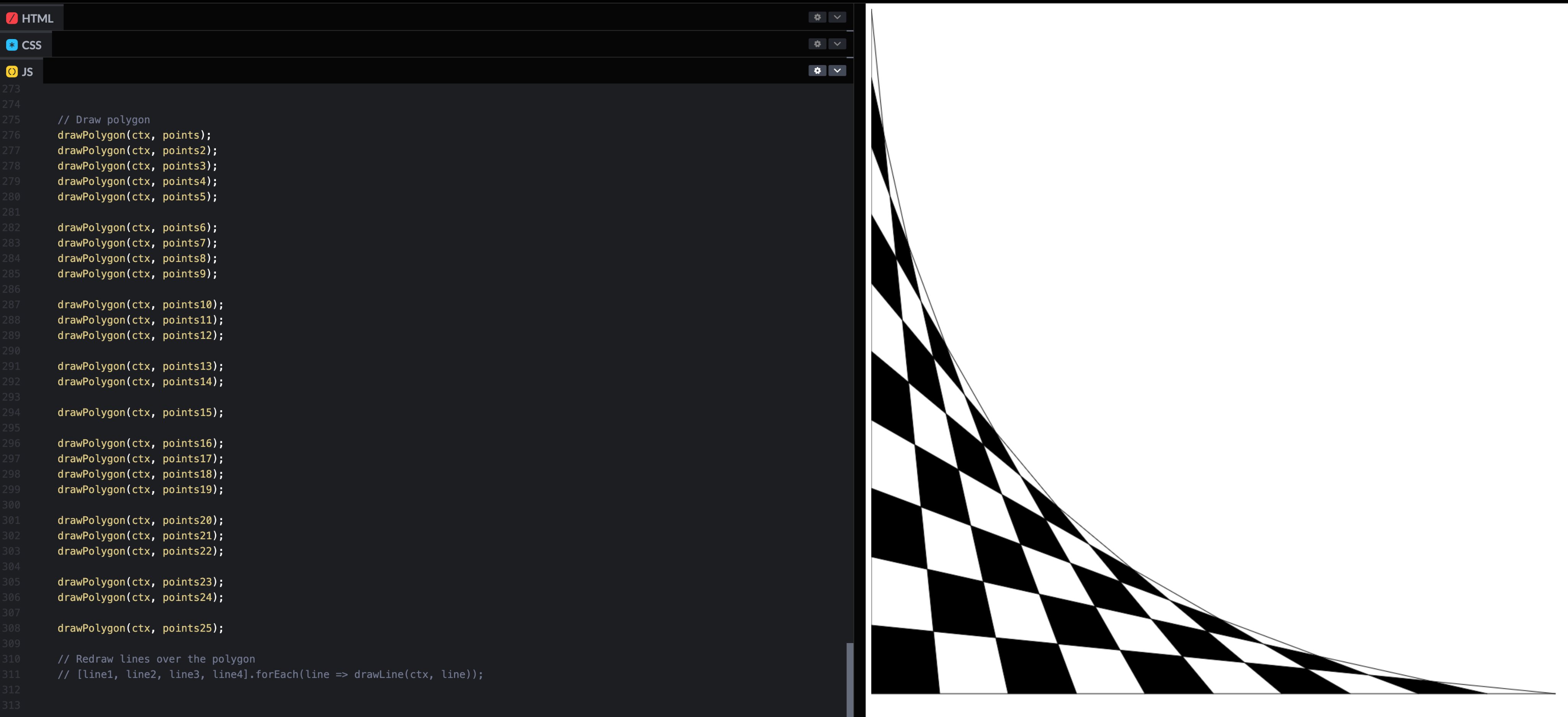
Task: Open the HTML editor tab
Action: pos(31,18)
